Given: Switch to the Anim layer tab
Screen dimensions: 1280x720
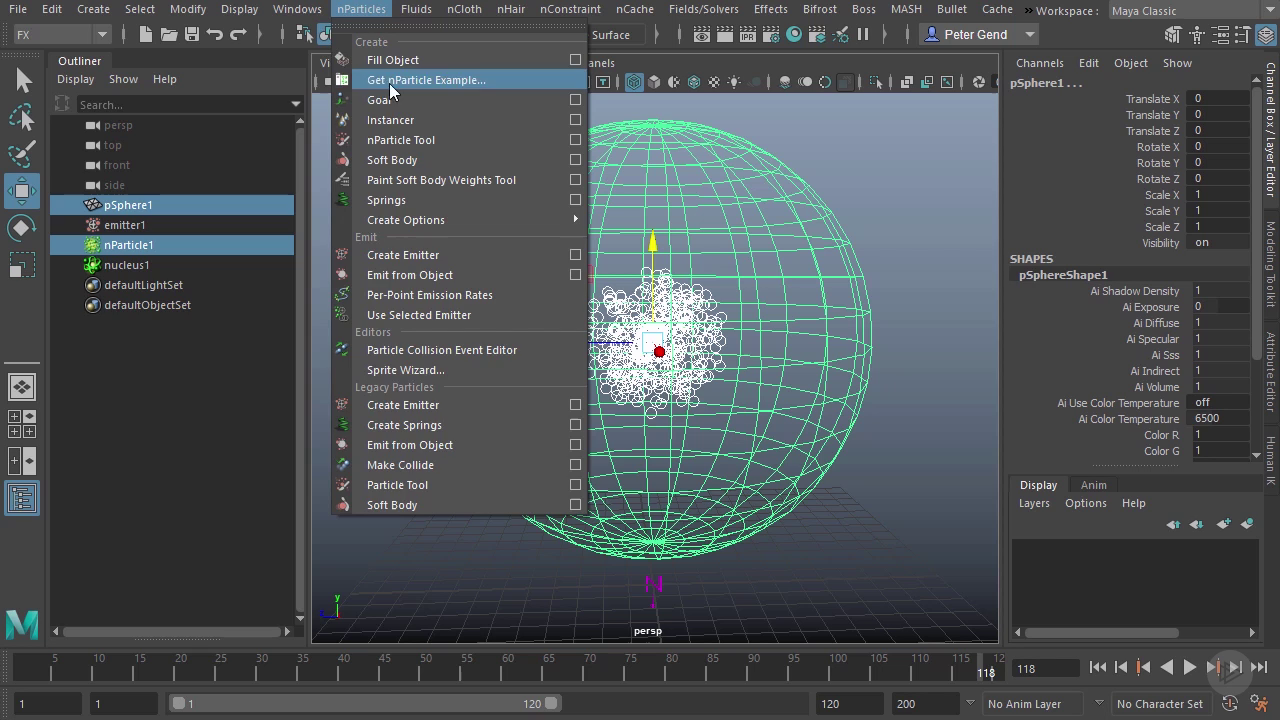Looking at the screenshot, I should point(1093,485).
